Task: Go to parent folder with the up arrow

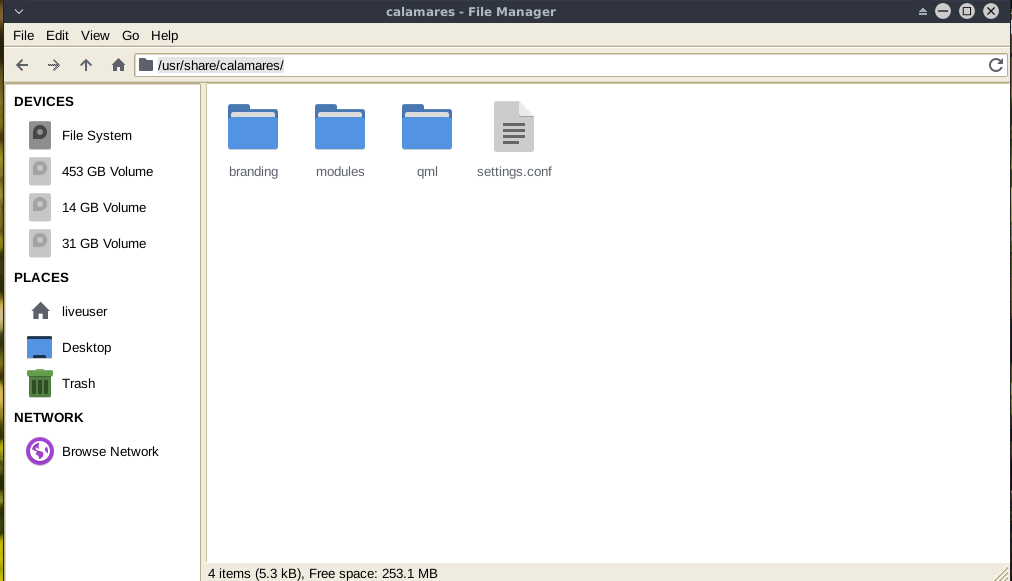Action: (86, 65)
